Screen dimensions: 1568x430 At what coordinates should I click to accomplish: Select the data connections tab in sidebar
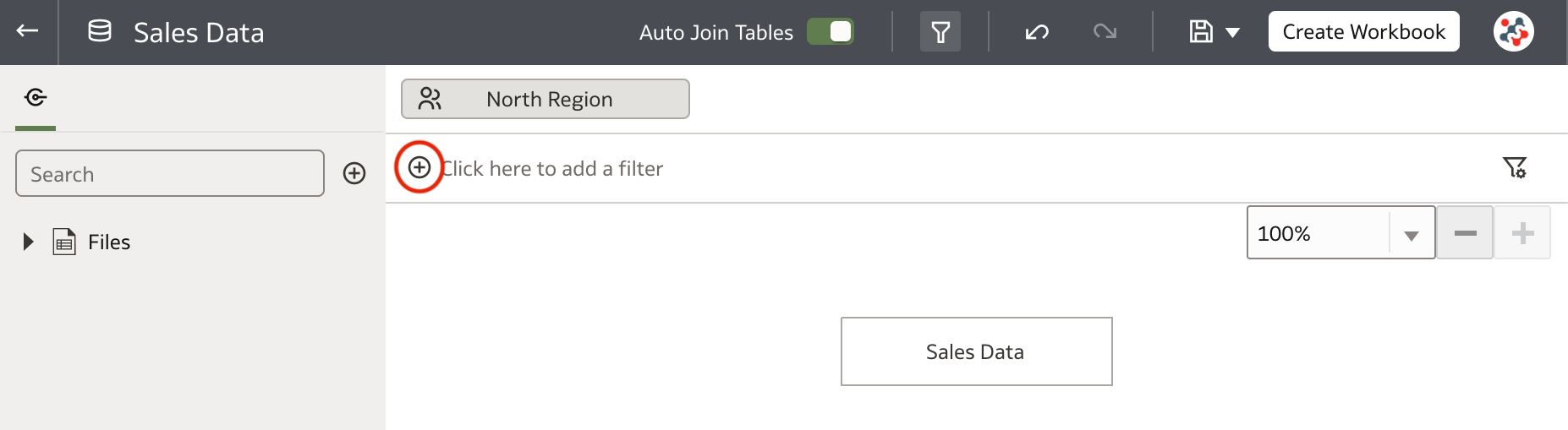tap(36, 98)
